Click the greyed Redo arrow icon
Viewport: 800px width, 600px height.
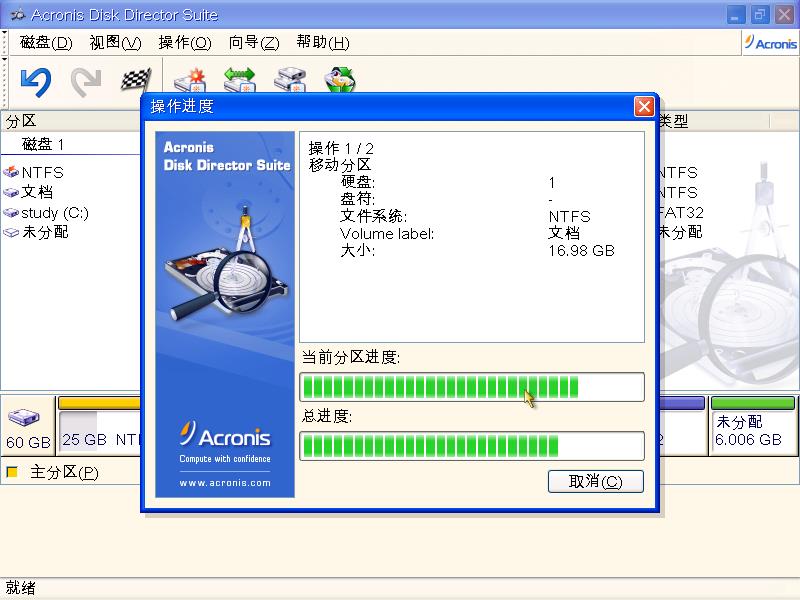(86, 82)
